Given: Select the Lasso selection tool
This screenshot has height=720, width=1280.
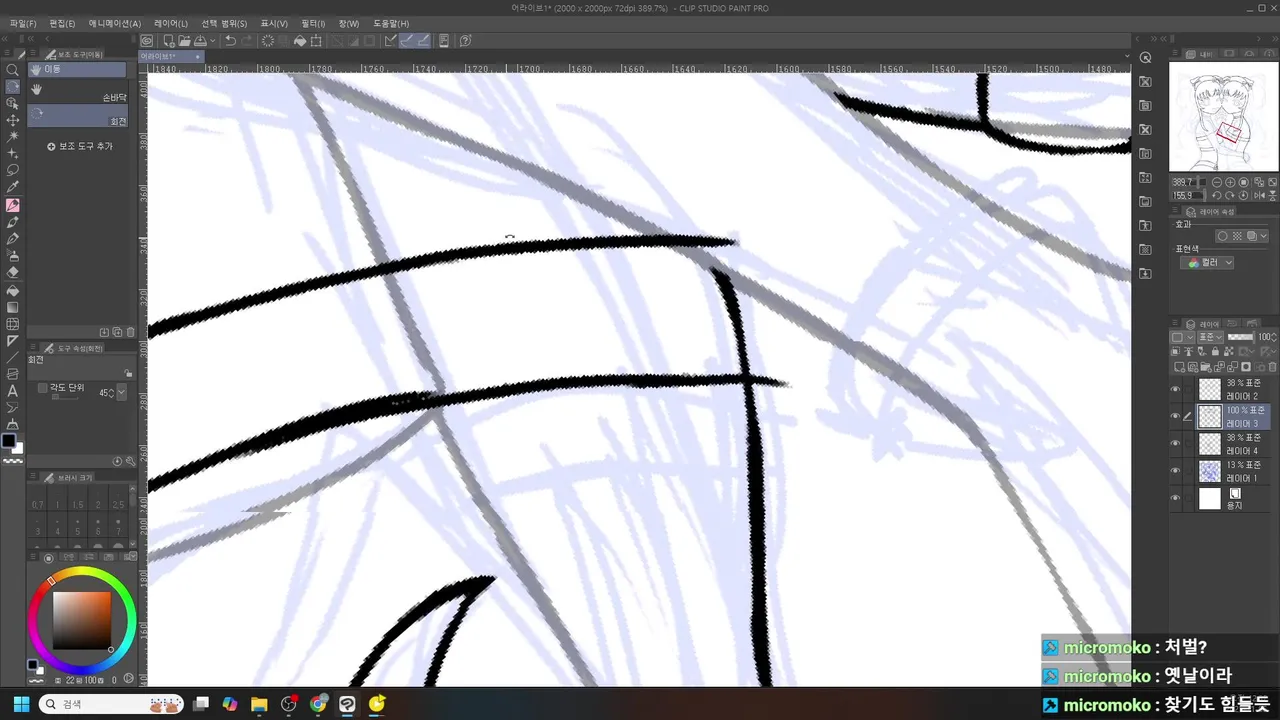Looking at the screenshot, I should click(13, 170).
